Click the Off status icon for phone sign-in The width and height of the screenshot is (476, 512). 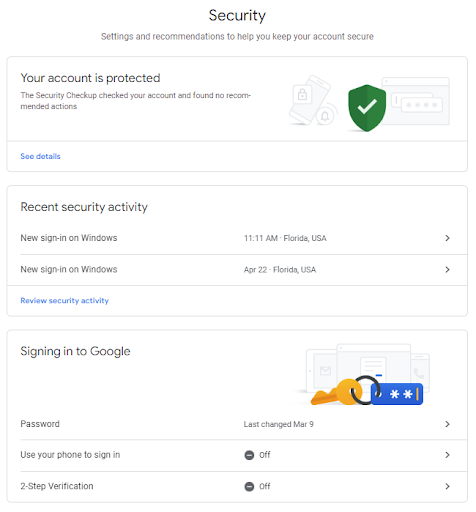(249, 455)
